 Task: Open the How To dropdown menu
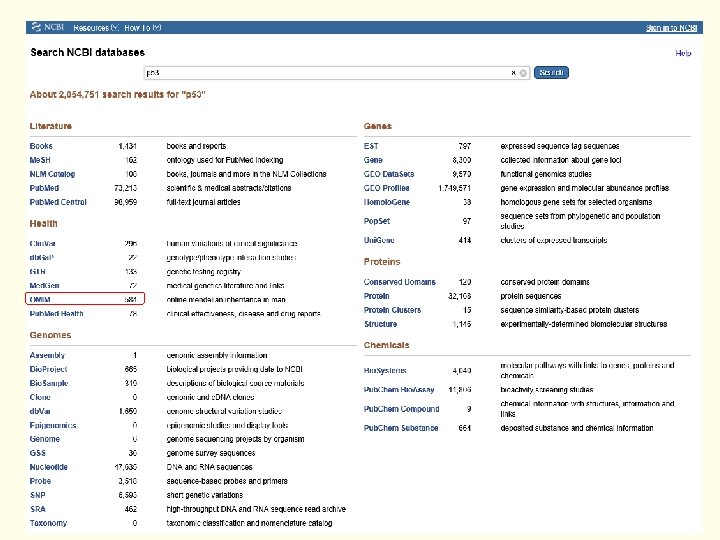(x=142, y=28)
